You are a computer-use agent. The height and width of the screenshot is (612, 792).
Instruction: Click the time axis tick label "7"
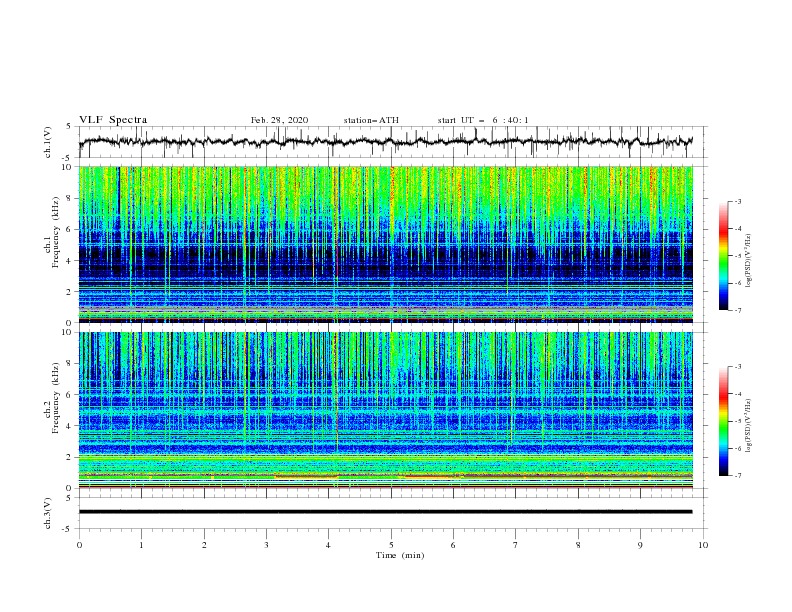click(x=516, y=545)
